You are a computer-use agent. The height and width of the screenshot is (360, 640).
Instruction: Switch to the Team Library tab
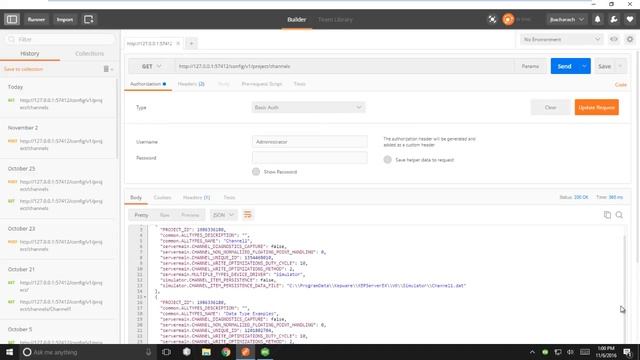tap(335, 19)
